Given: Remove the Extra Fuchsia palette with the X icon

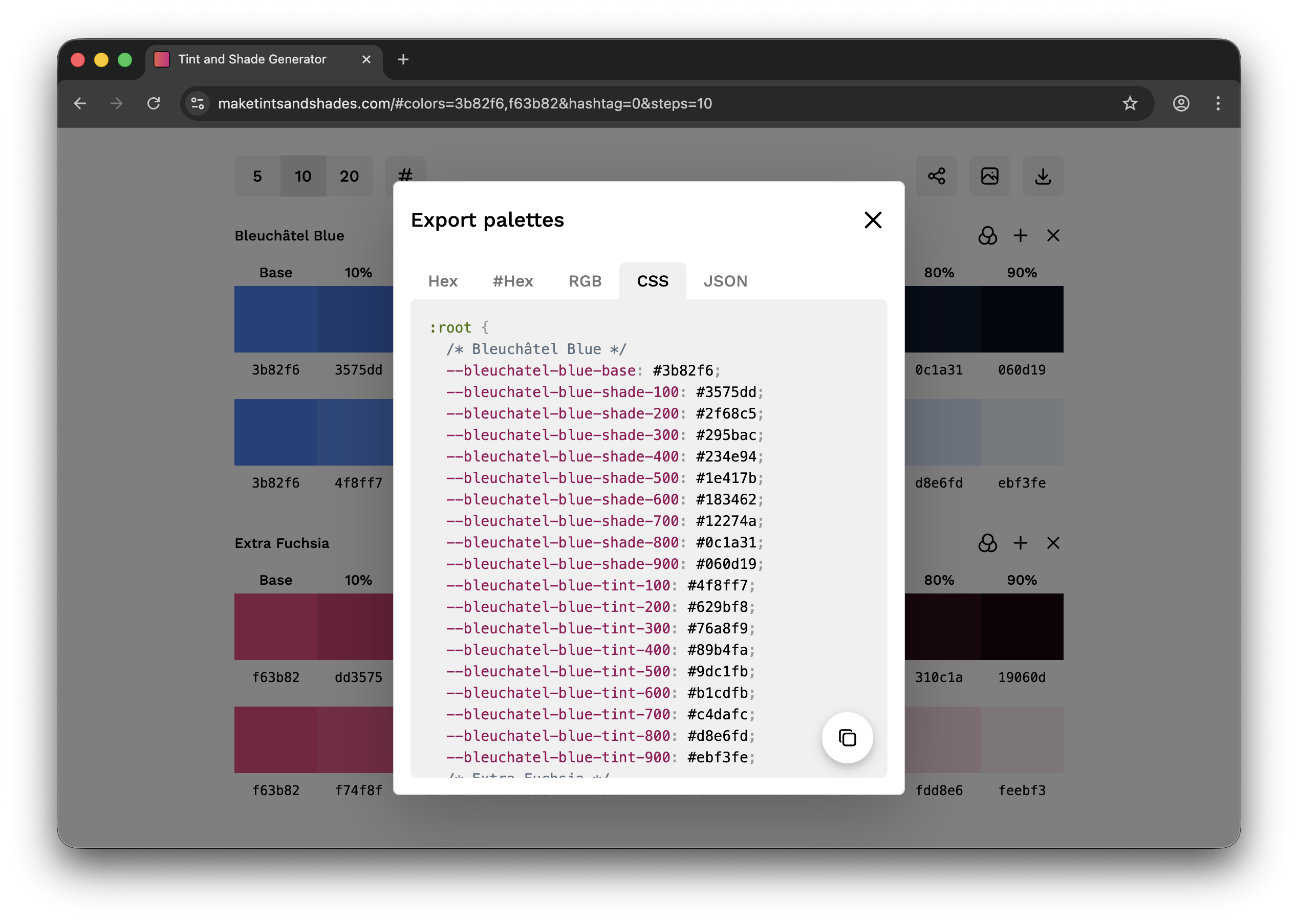Looking at the screenshot, I should click(x=1053, y=543).
